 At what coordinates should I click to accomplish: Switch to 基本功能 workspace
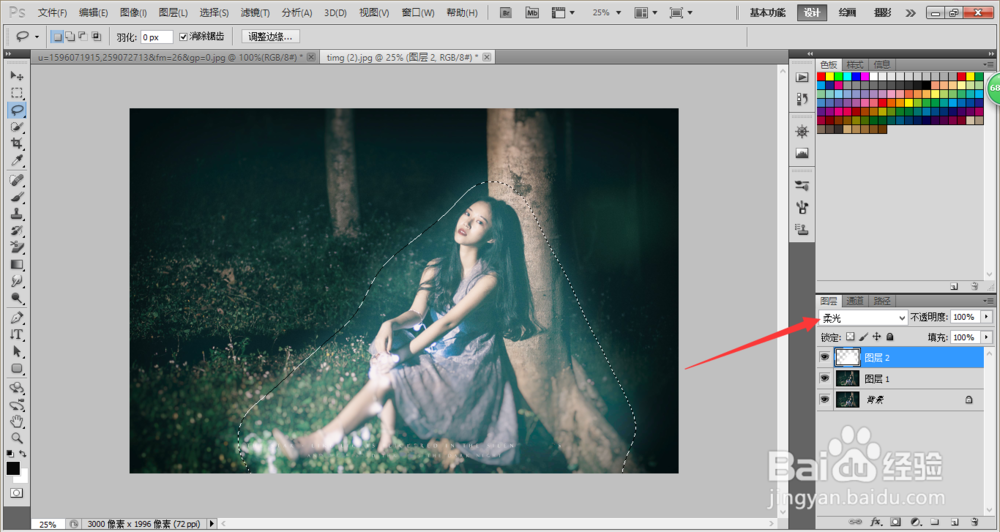pos(767,13)
